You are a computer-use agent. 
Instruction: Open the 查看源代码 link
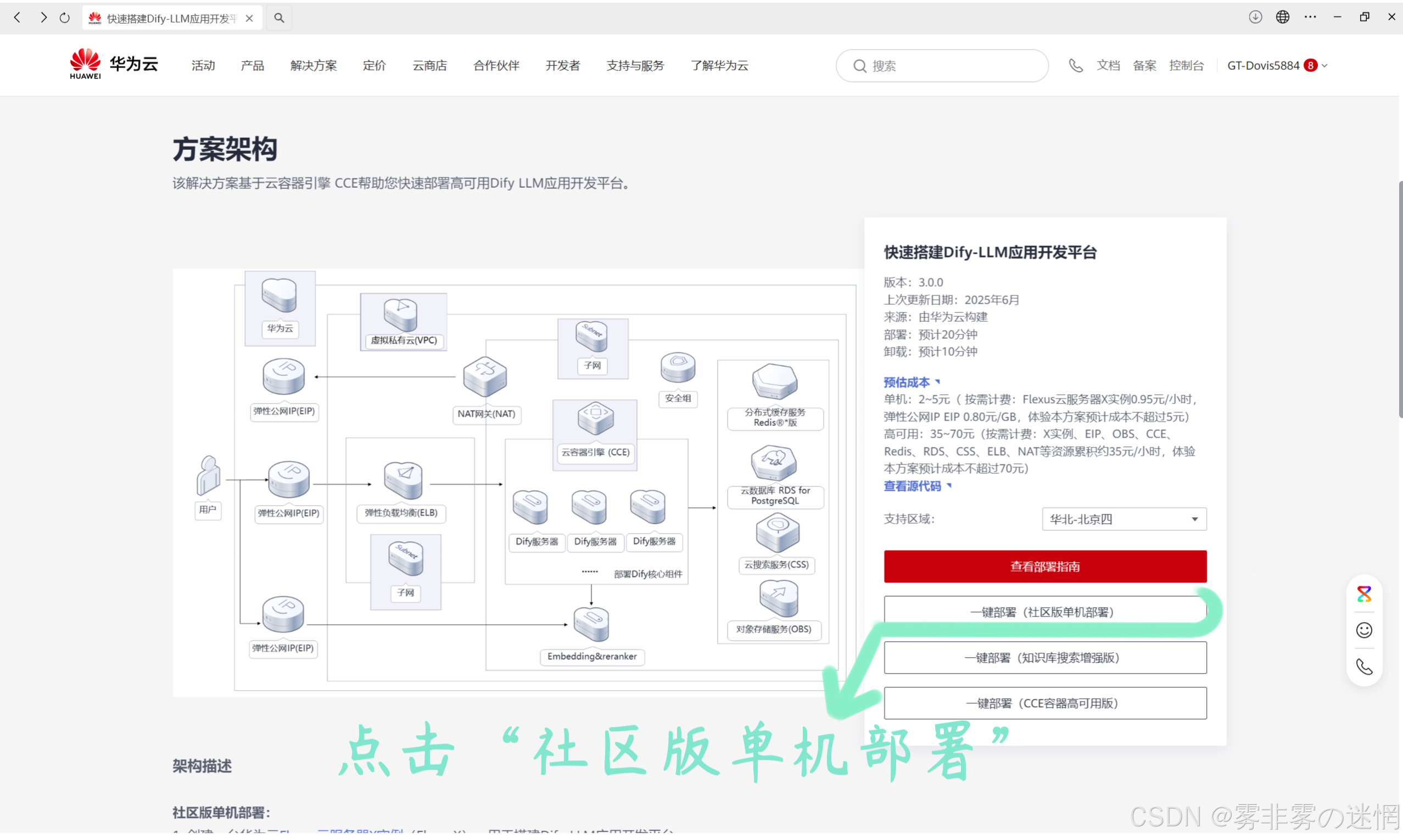tap(912, 486)
